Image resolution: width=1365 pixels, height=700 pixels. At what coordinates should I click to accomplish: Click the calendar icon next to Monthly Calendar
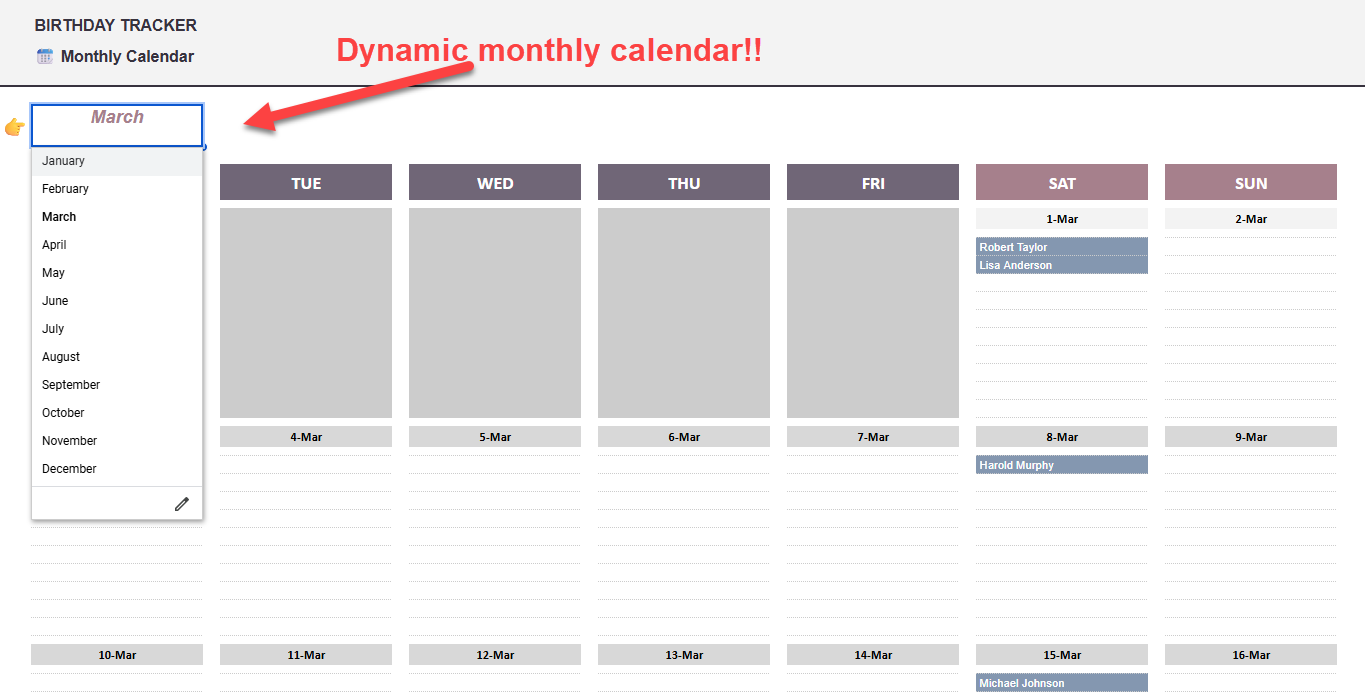pyautogui.click(x=44, y=56)
